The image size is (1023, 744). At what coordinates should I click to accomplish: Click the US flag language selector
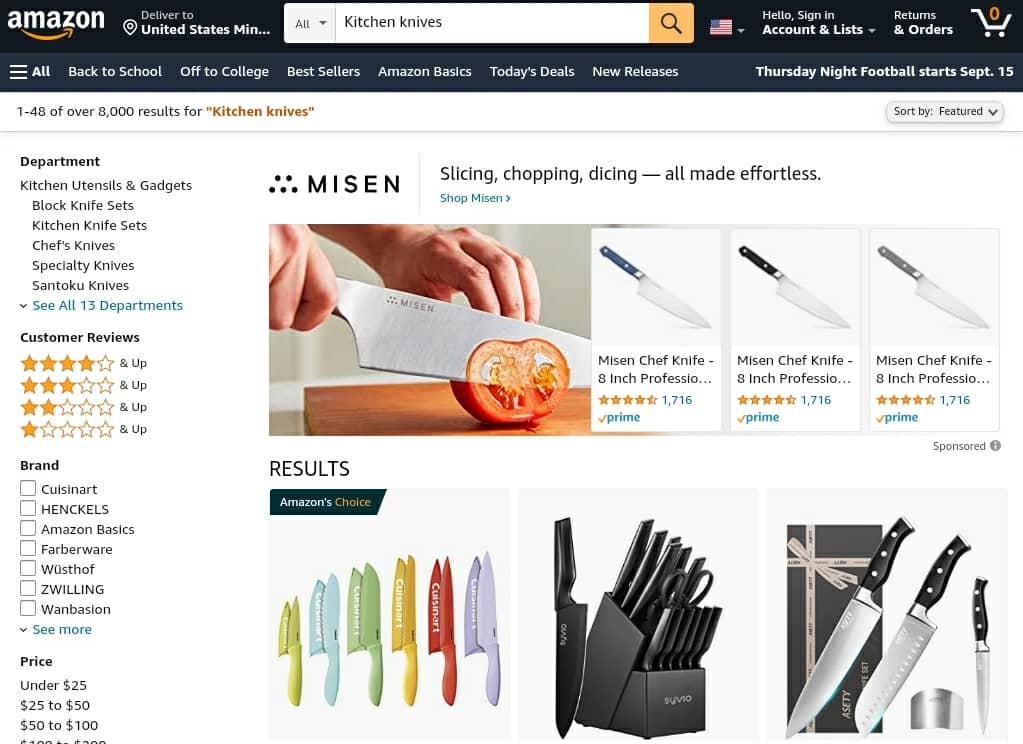click(x=727, y=27)
